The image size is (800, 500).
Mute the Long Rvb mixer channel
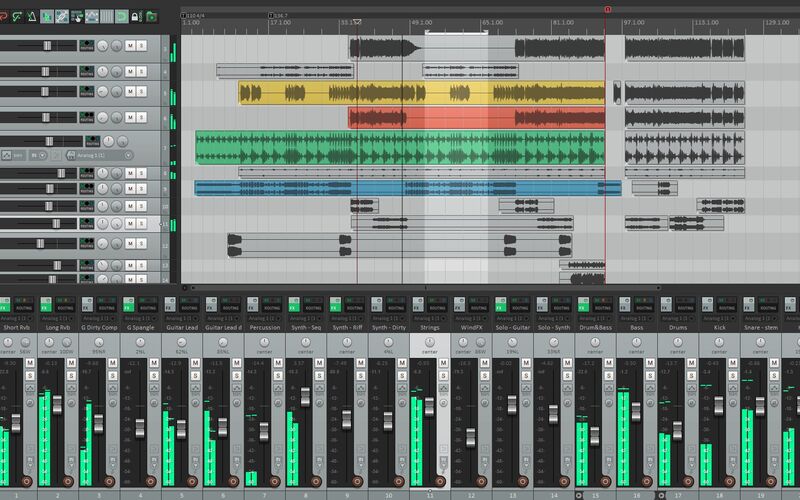point(71,363)
